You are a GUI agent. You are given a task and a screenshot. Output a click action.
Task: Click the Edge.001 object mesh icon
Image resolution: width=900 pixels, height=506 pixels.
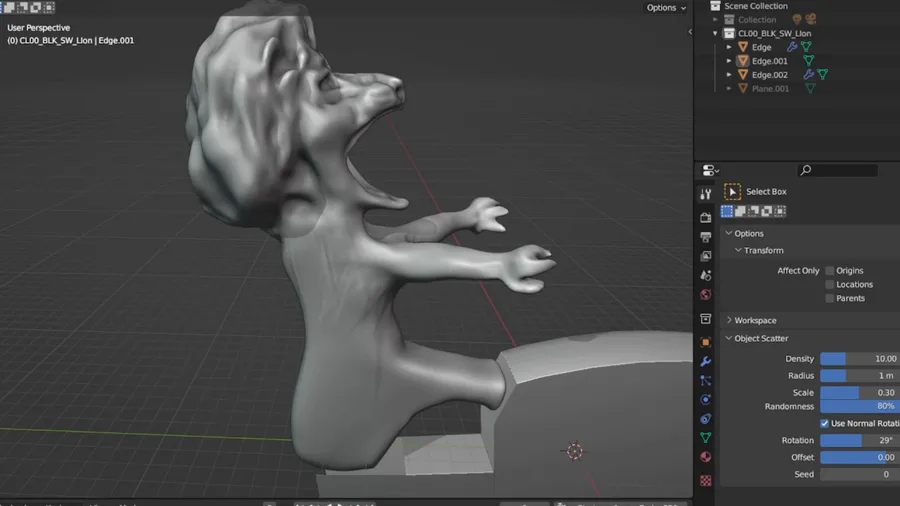click(x=743, y=60)
